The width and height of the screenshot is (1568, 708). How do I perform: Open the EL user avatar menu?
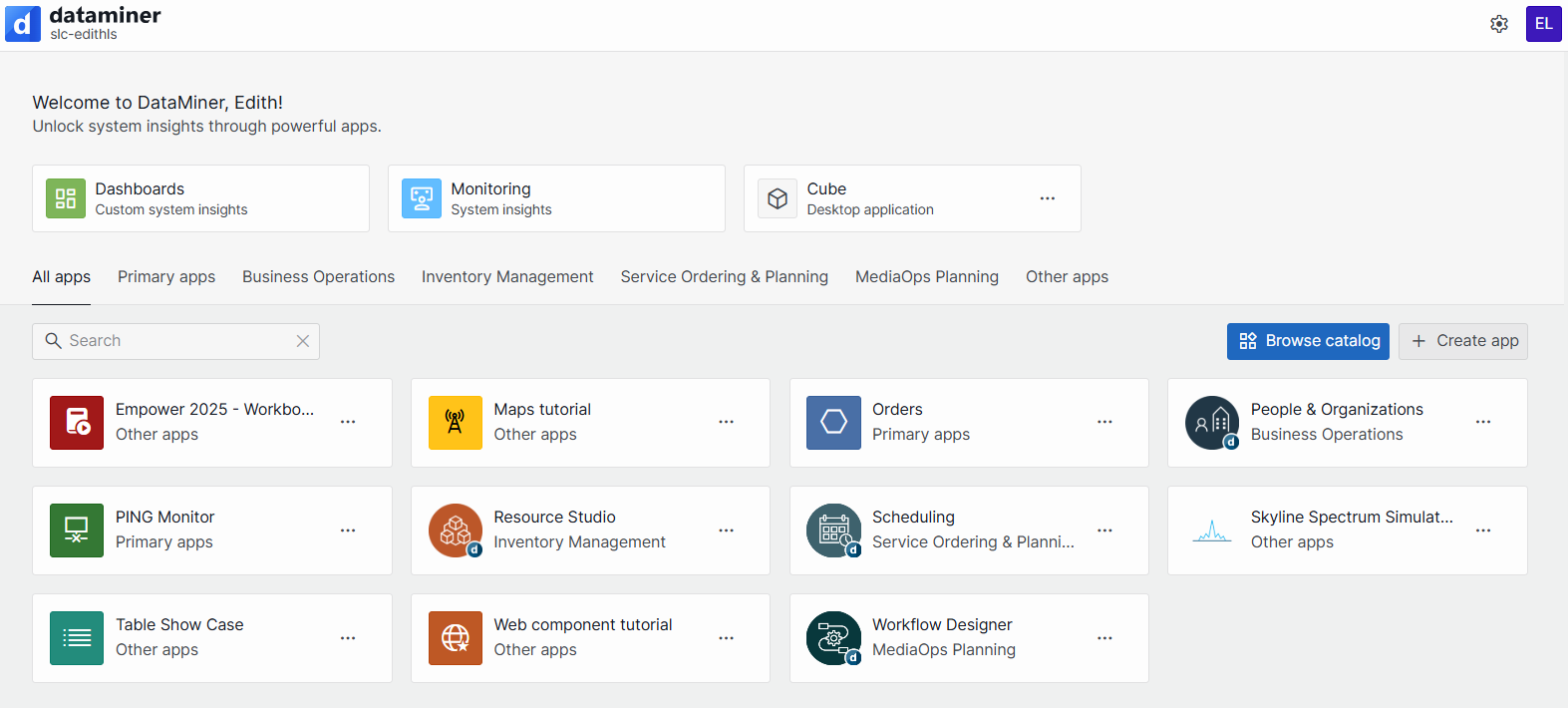pyautogui.click(x=1543, y=24)
